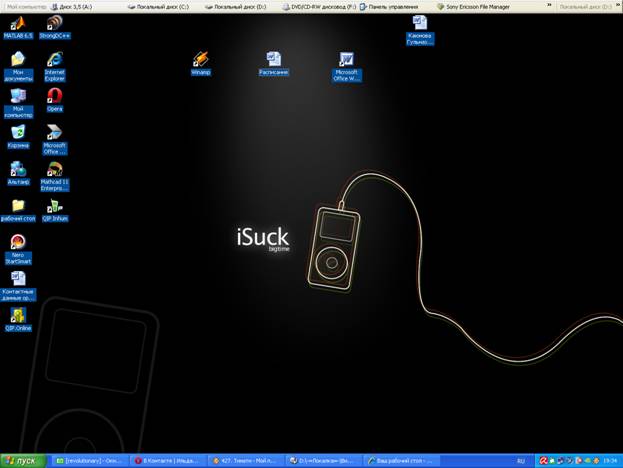Image resolution: width=623 pixels, height=468 pixels.
Task: Open Диск 3,5 (A:) in top toolbar
Action: point(72,7)
